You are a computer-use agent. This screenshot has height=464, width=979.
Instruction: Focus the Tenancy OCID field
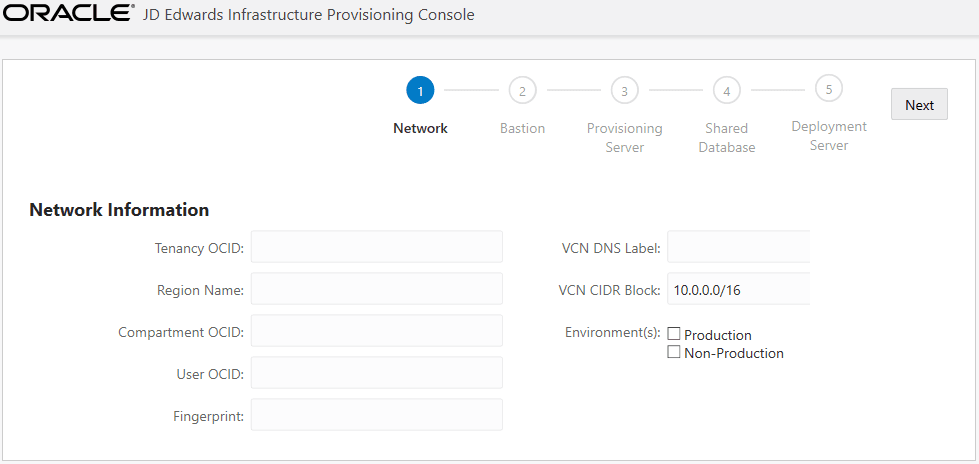click(376, 246)
